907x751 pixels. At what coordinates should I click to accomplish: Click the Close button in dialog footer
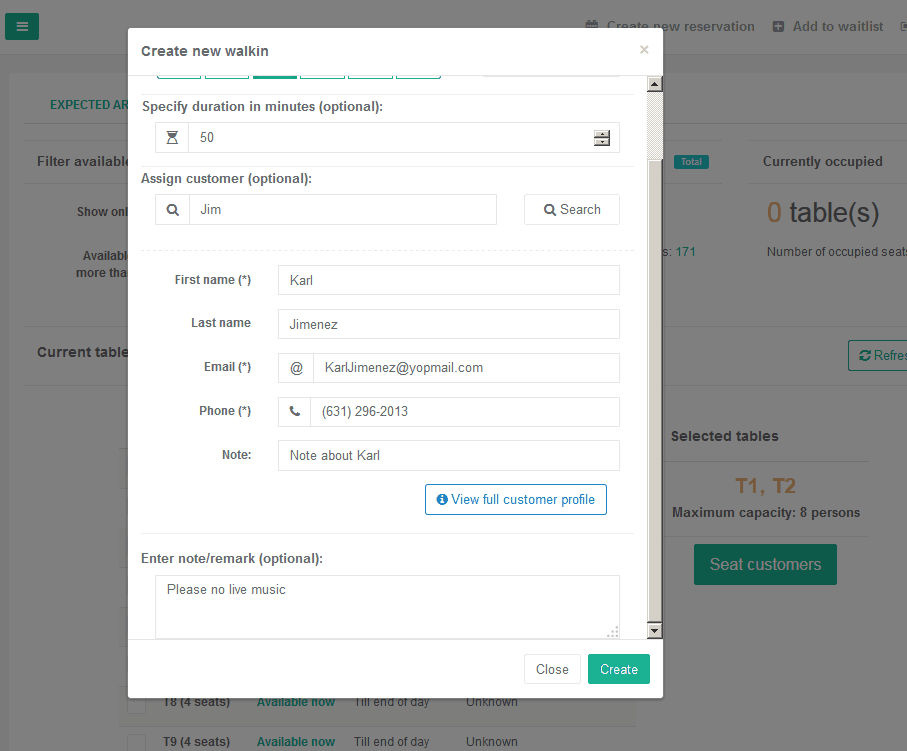click(552, 669)
